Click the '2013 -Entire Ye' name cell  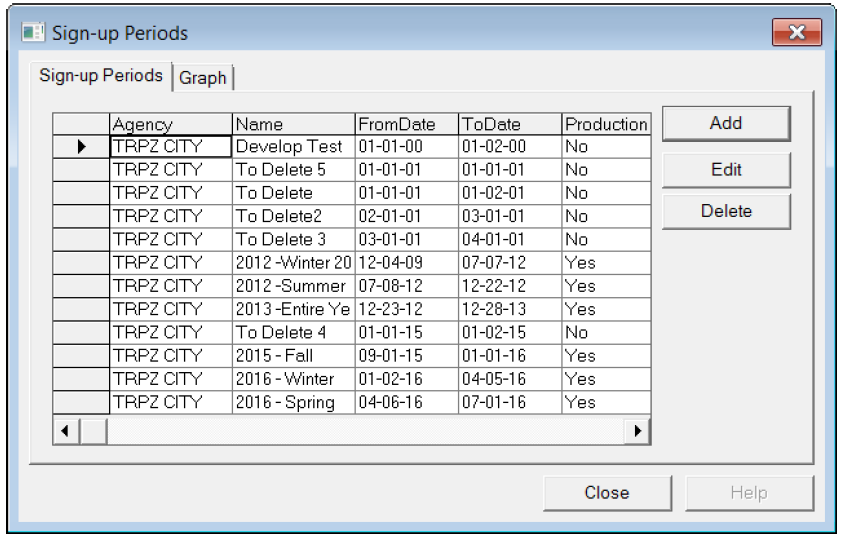point(293,309)
